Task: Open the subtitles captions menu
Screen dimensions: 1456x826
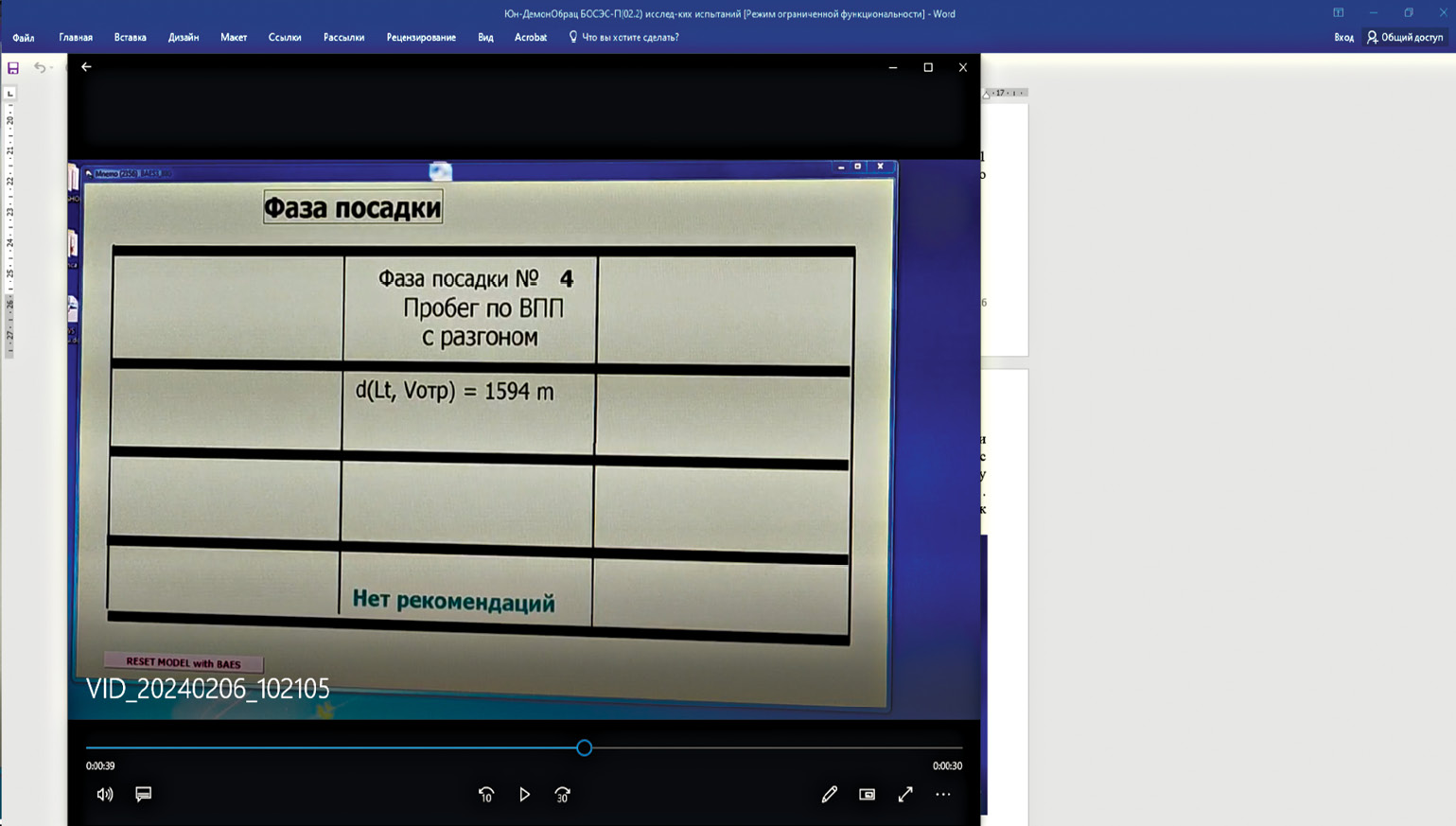Action: 144,795
